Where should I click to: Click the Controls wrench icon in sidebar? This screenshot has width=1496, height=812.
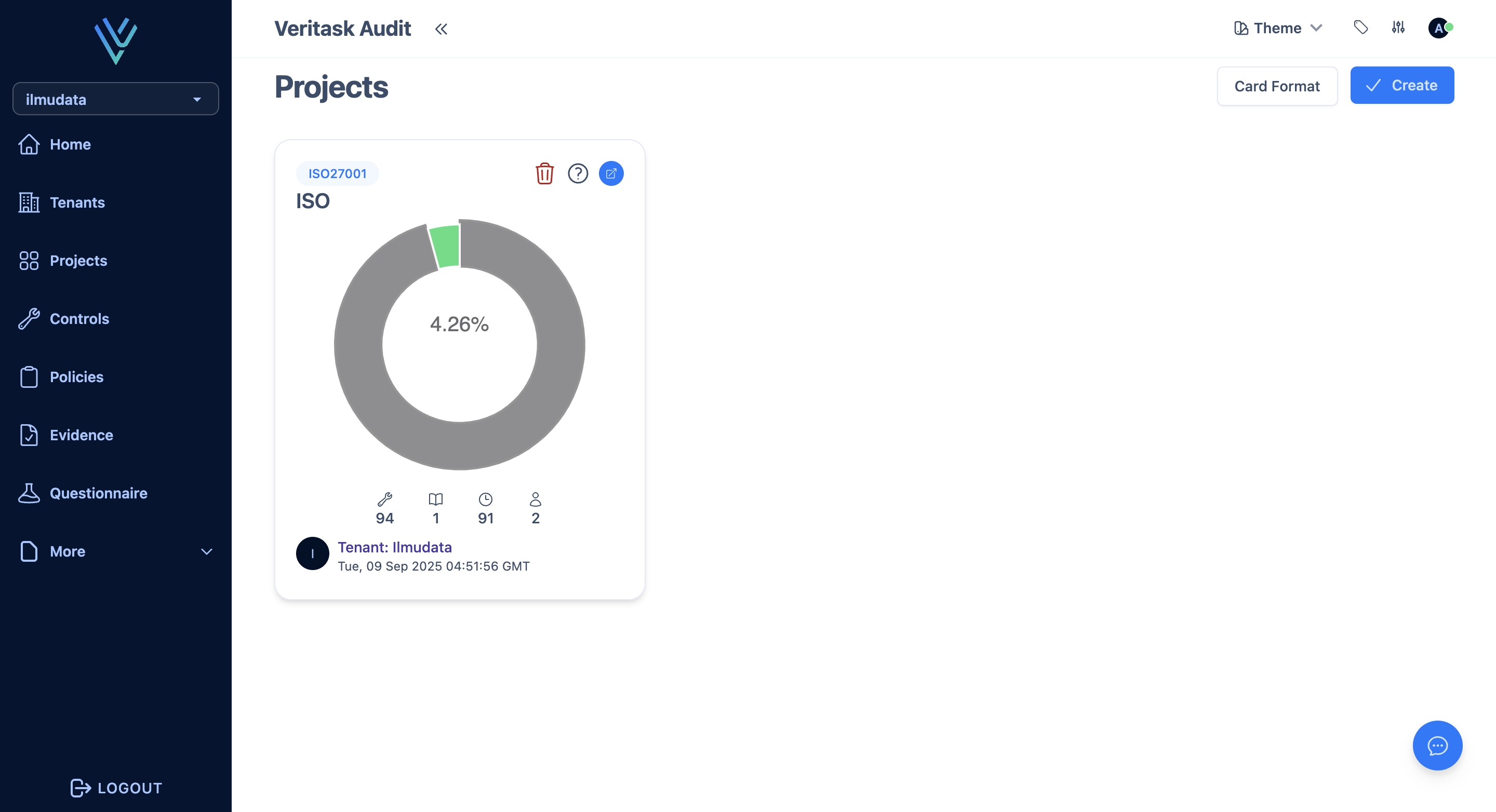29,319
